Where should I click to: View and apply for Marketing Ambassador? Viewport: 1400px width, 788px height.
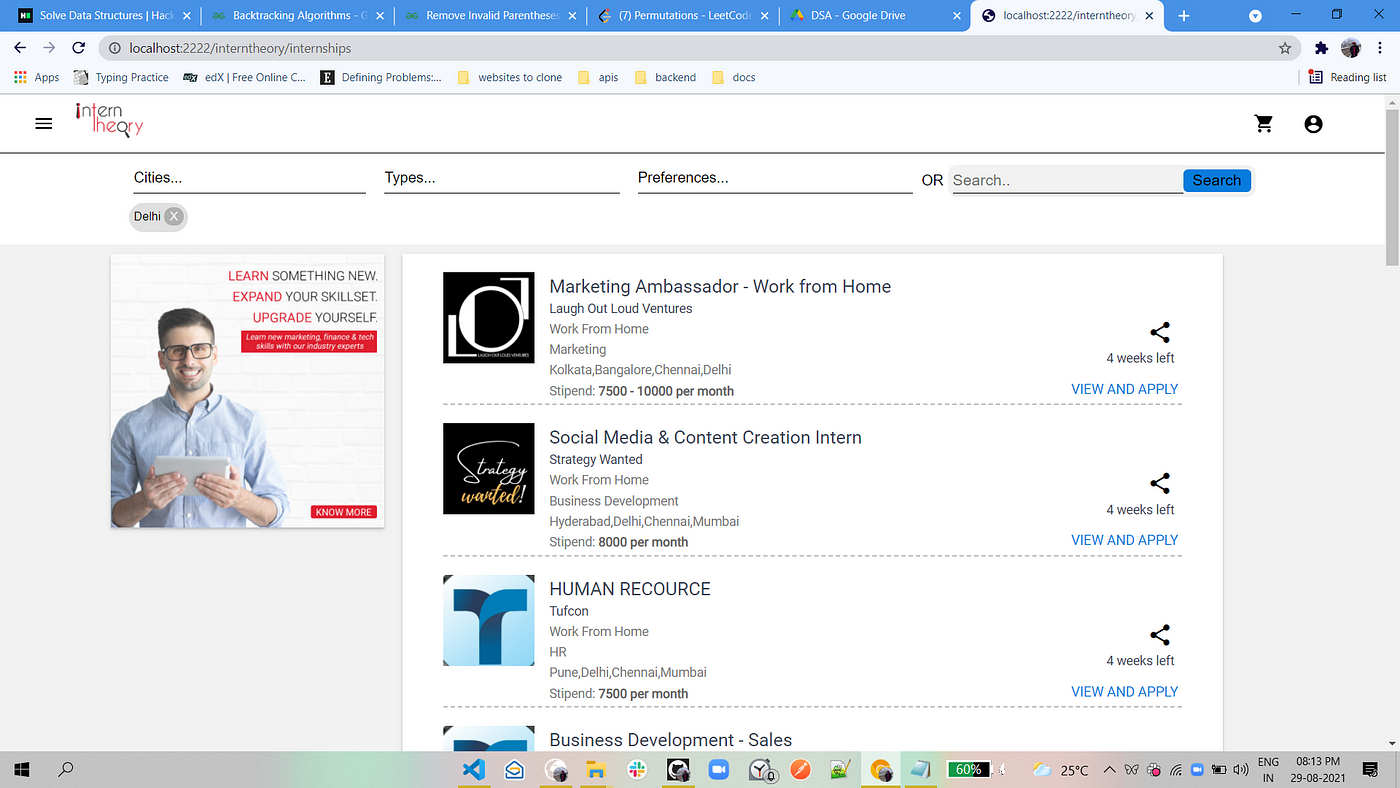pos(1125,389)
